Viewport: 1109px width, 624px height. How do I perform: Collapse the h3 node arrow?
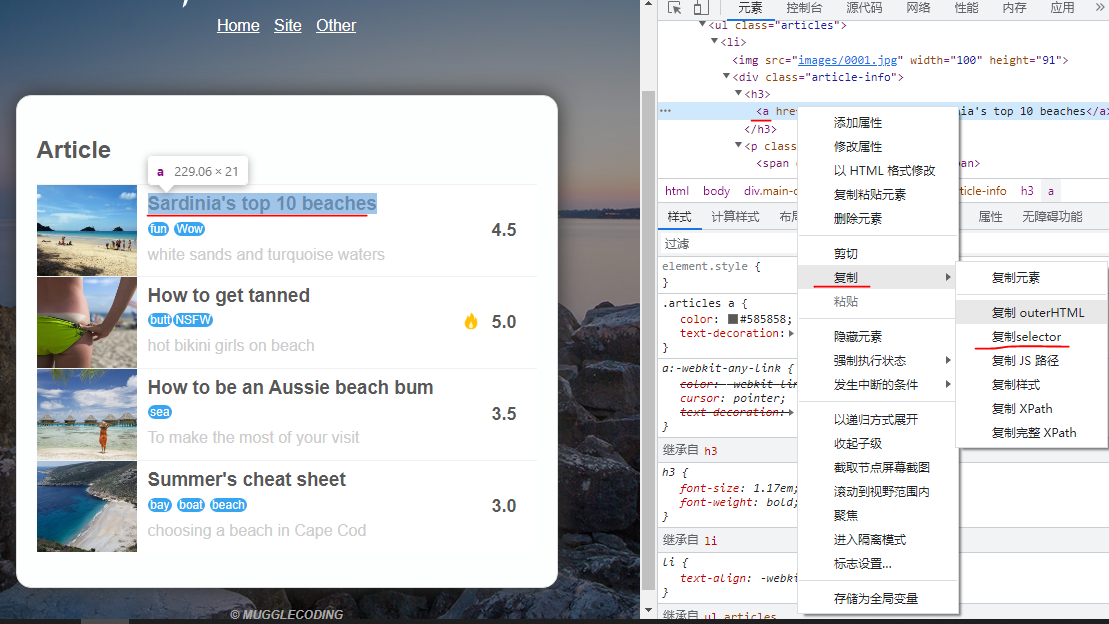click(738, 93)
